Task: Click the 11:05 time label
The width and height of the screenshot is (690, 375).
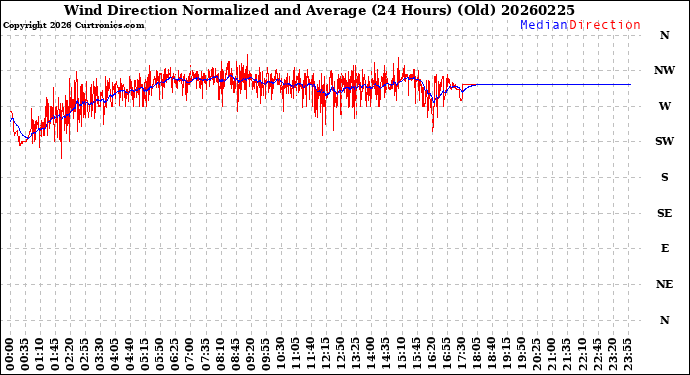Action: pyautogui.click(x=295, y=354)
